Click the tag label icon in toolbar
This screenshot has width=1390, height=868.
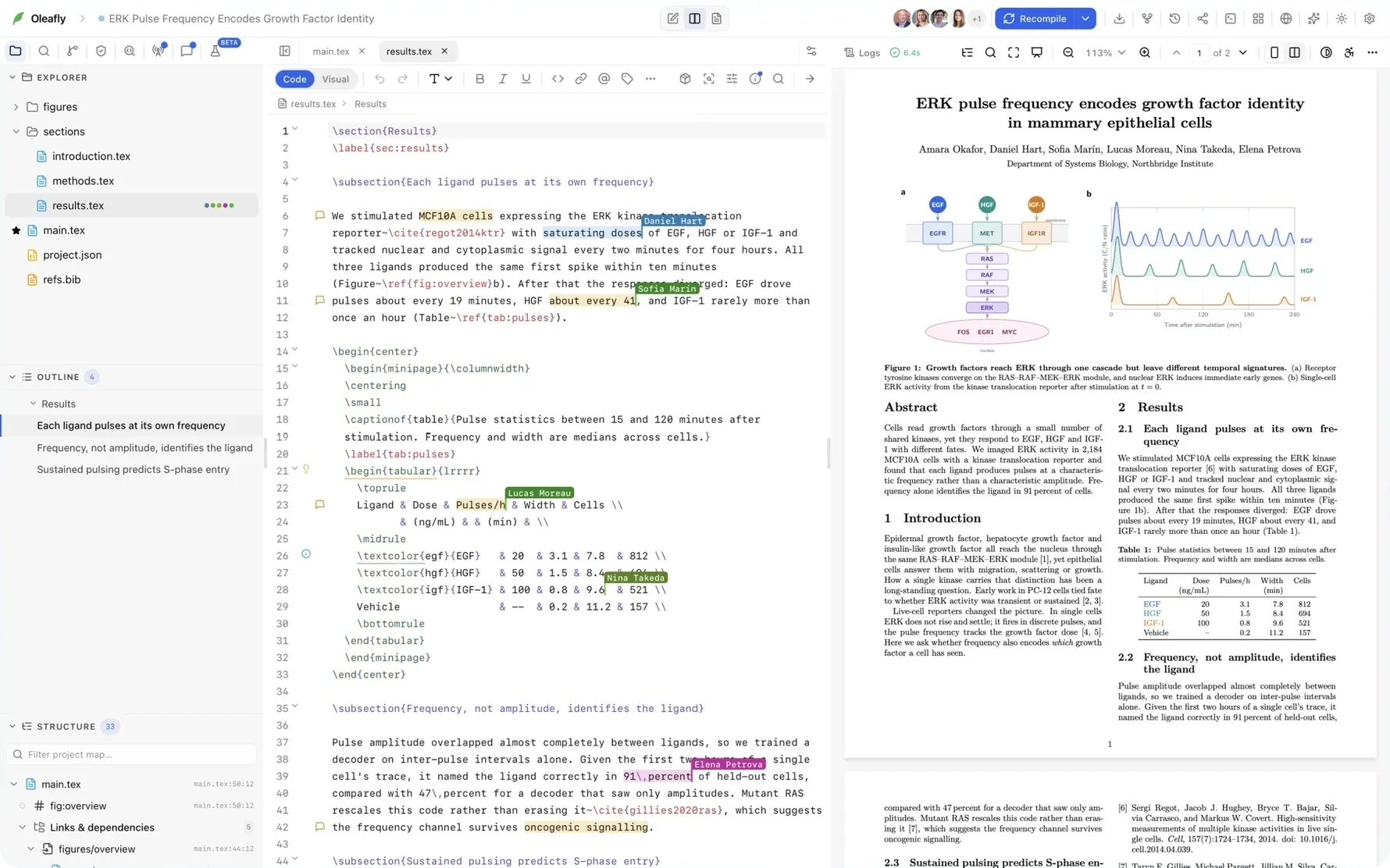(627, 79)
